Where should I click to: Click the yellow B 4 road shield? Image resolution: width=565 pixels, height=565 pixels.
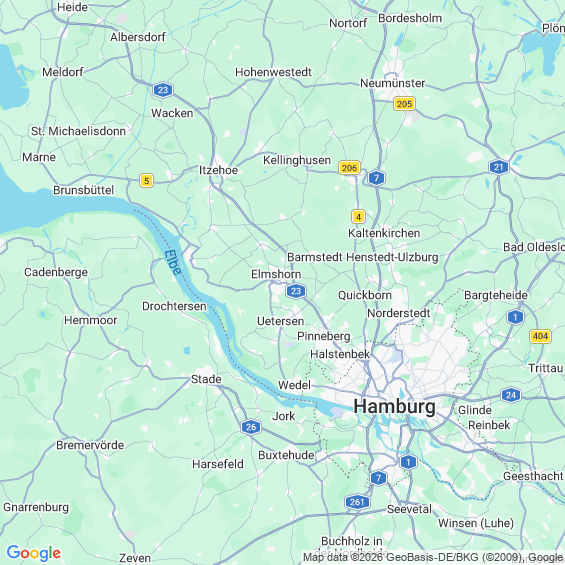pos(358,217)
